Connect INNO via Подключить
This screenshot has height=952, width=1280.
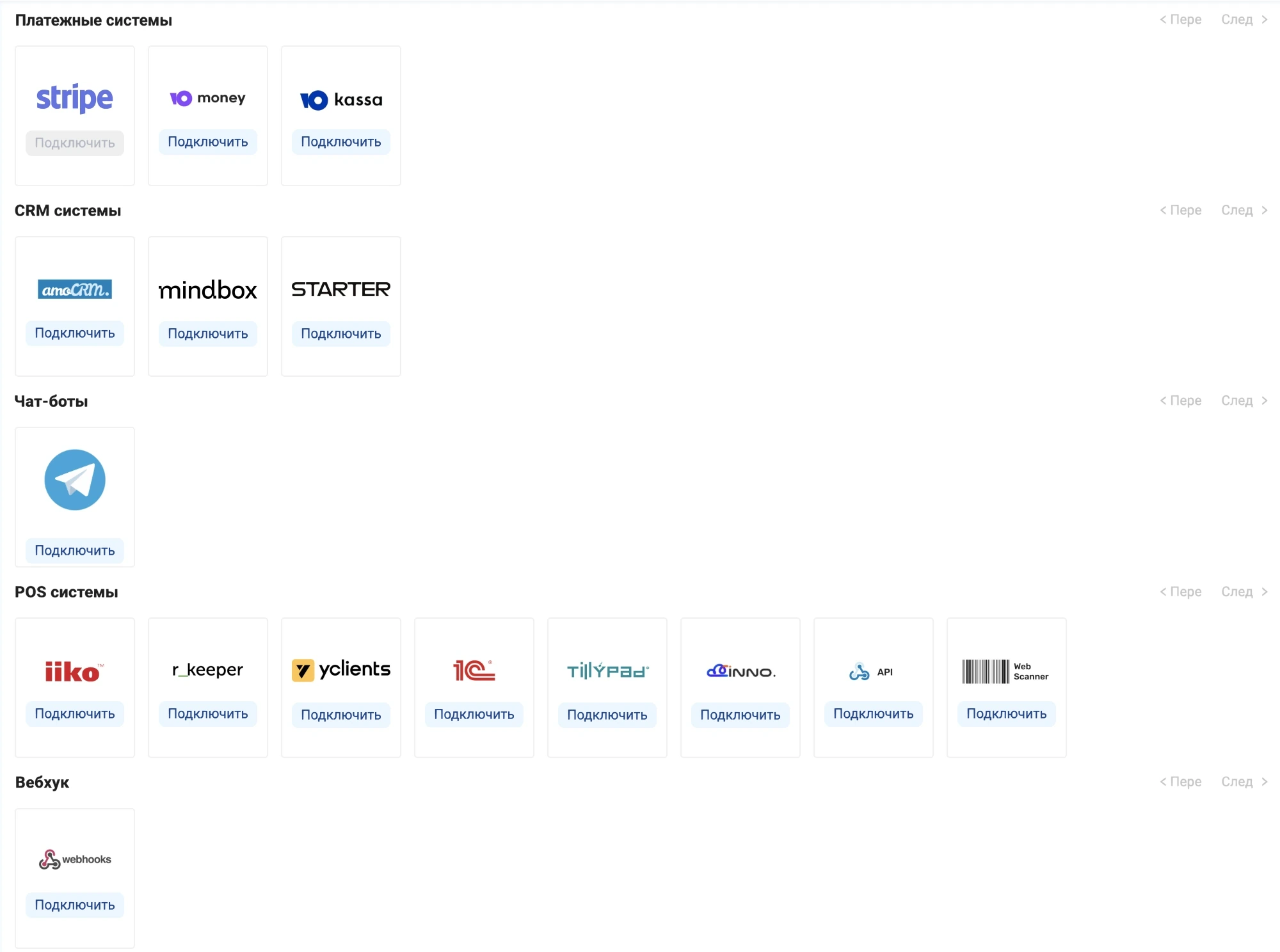click(740, 715)
